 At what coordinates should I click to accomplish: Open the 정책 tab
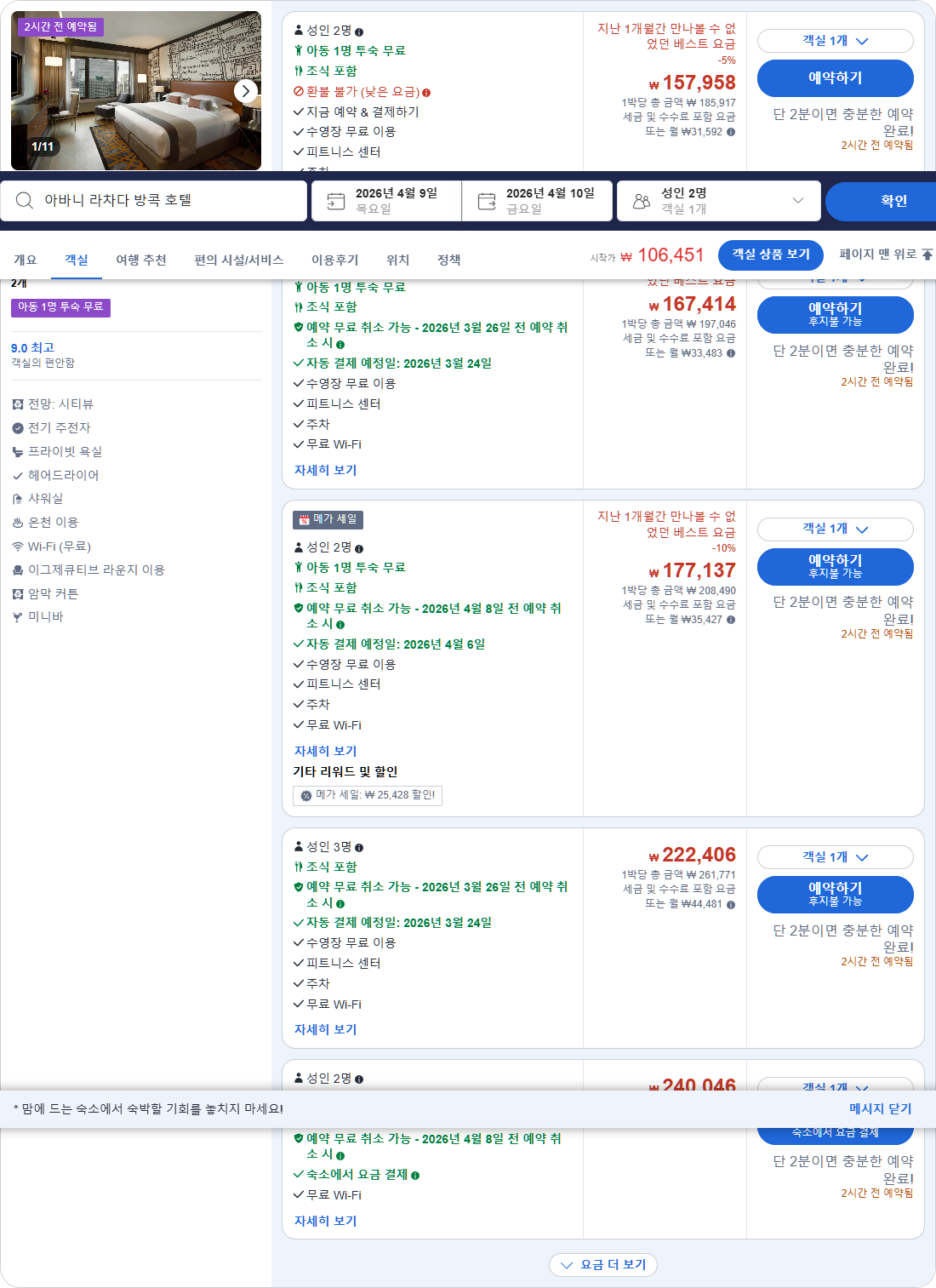(449, 260)
